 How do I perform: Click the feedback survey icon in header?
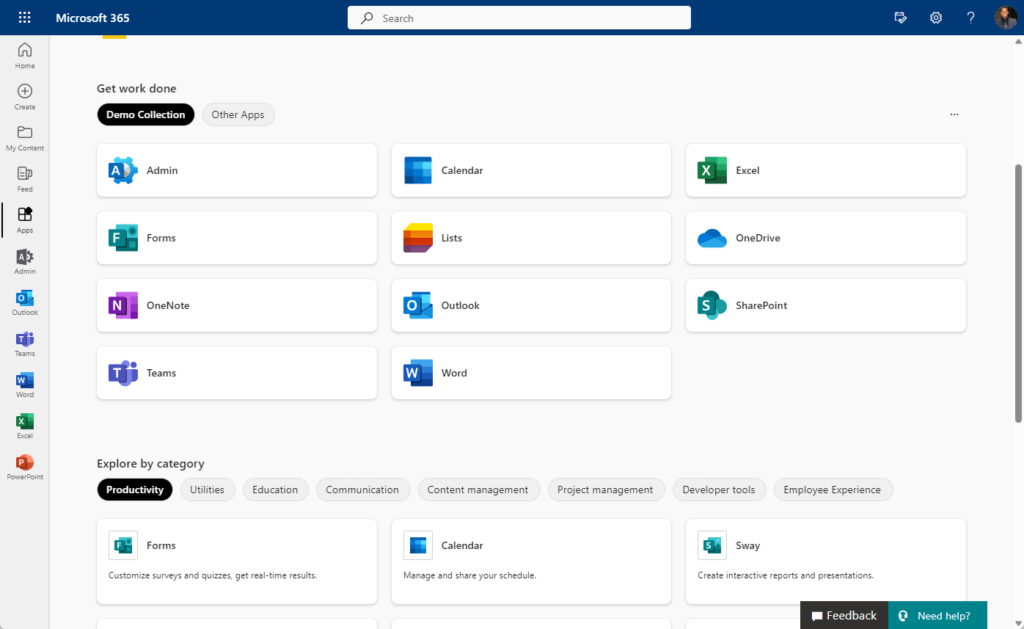click(x=901, y=18)
